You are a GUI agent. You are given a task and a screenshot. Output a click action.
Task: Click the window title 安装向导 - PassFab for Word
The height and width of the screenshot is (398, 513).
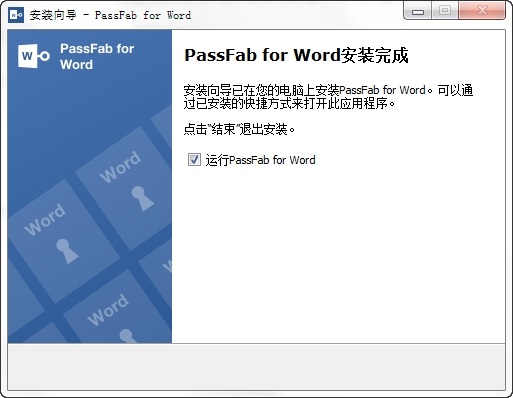tap(110, 15)
